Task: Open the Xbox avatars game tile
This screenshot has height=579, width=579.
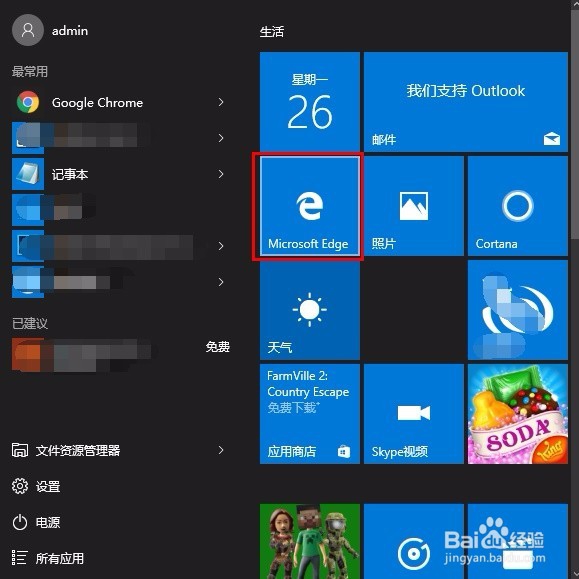Action: pyautogui.click(x=309, y=541)
